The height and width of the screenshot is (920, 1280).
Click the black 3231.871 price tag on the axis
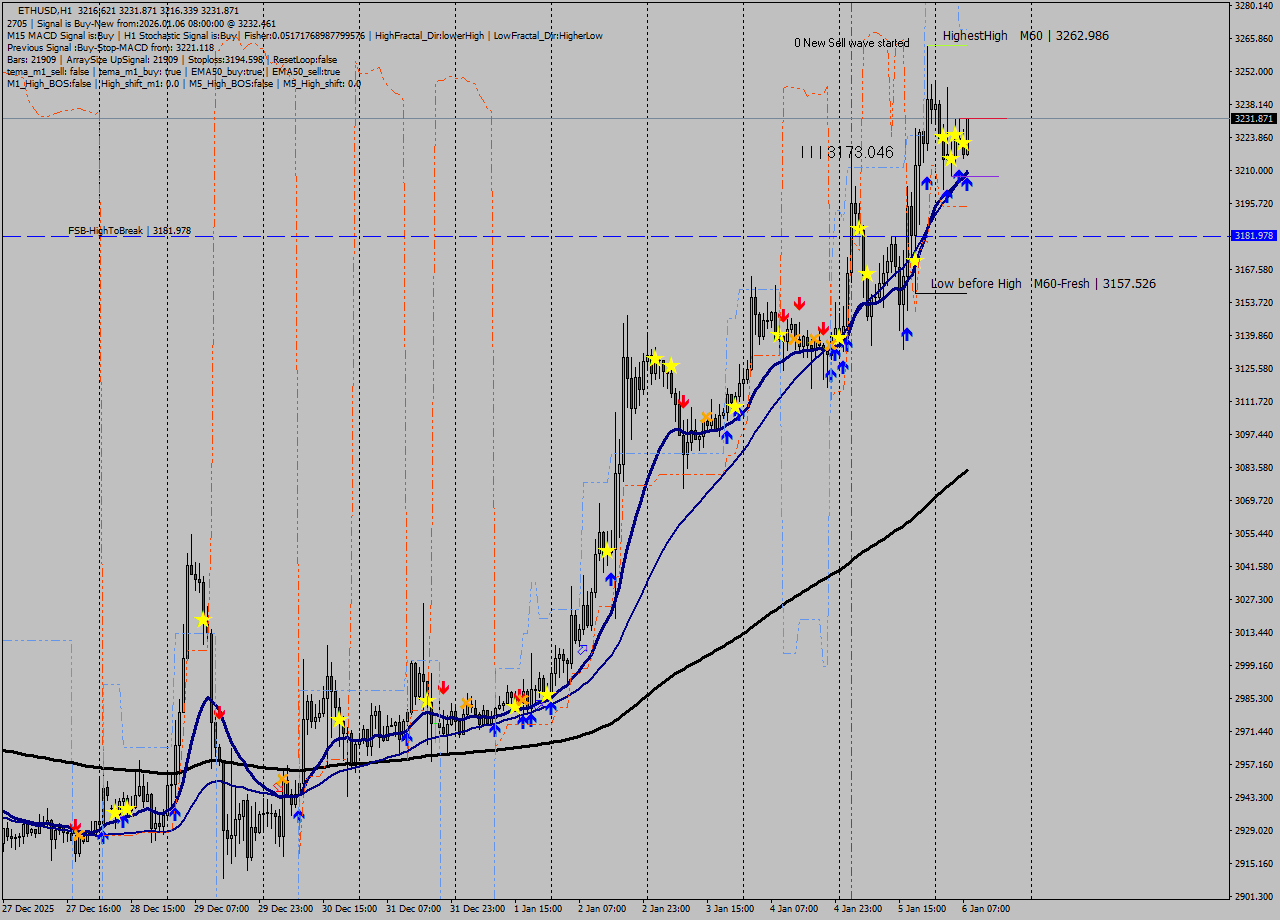point(1253,118)
